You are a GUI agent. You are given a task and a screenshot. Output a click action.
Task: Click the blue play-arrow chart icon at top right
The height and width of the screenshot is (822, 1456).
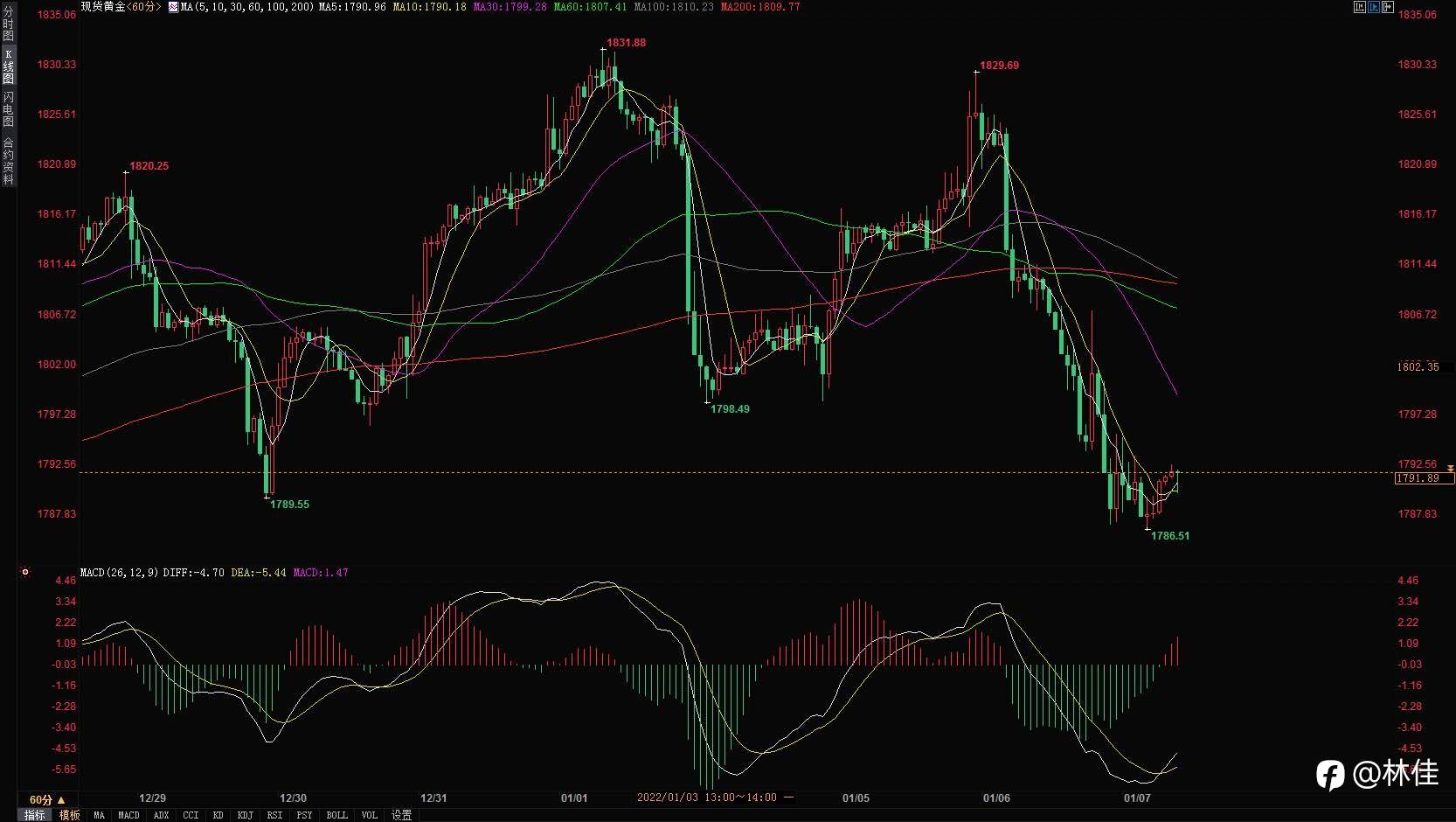pyautogui.click(x=1374, y=7)
